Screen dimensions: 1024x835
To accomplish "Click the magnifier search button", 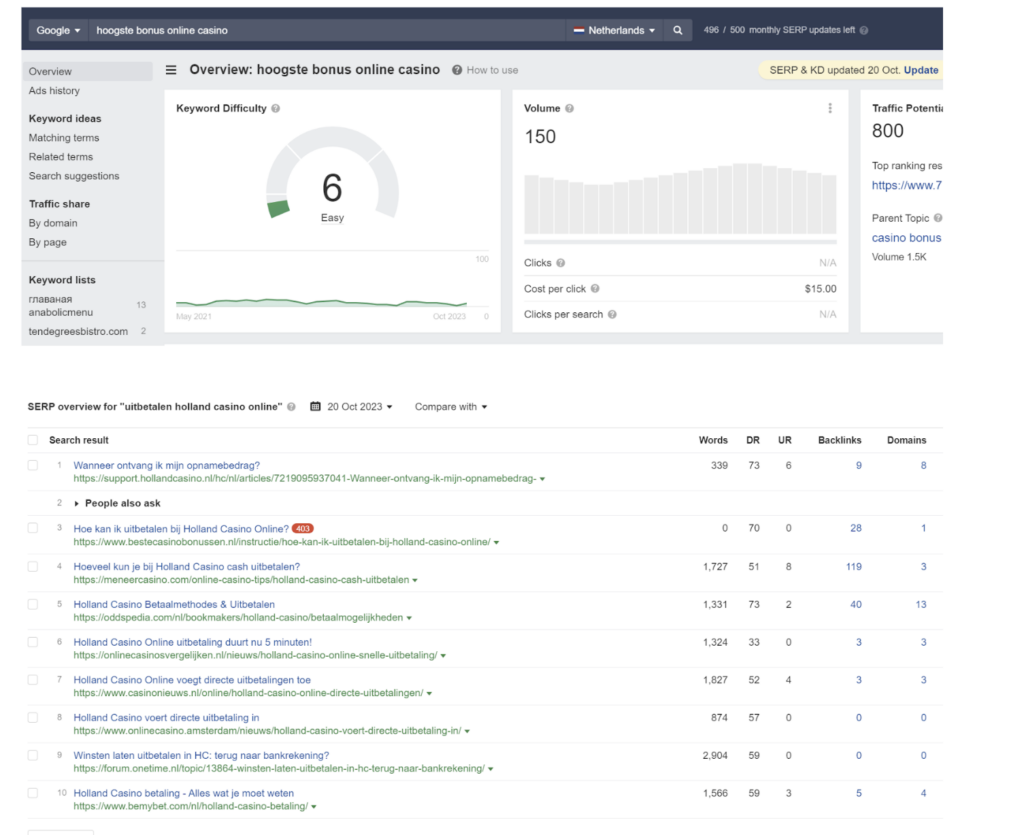I will [x=678, y=30].
